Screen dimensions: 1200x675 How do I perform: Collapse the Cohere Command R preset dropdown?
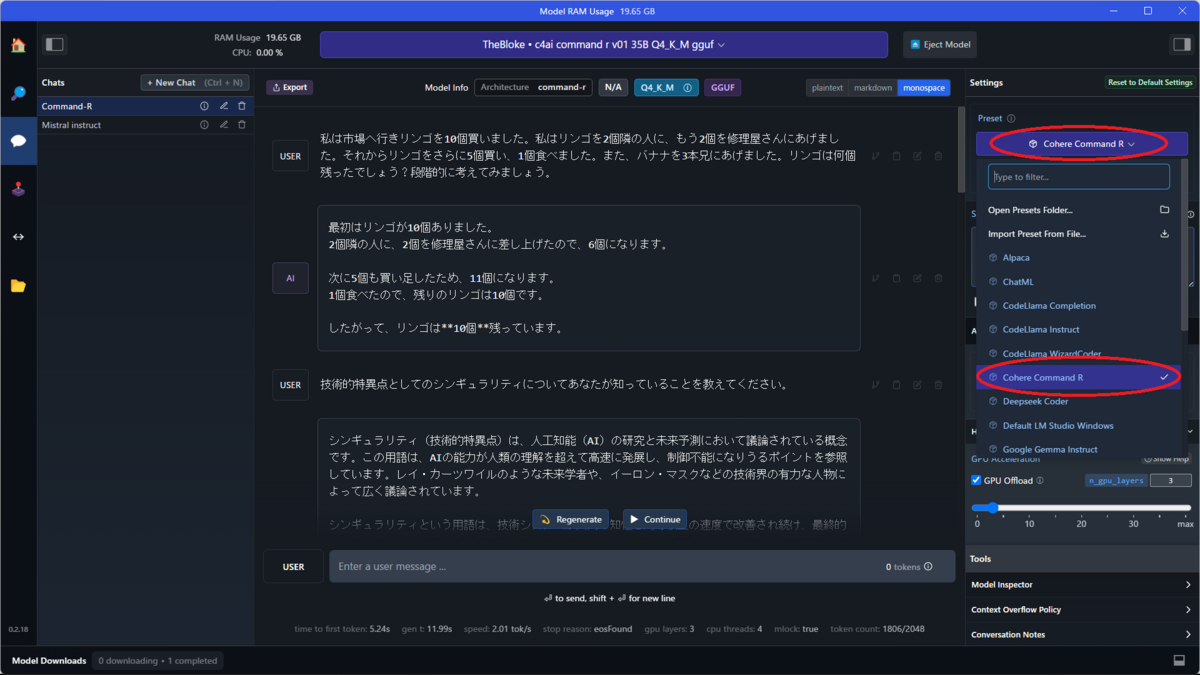[1082, 144]
